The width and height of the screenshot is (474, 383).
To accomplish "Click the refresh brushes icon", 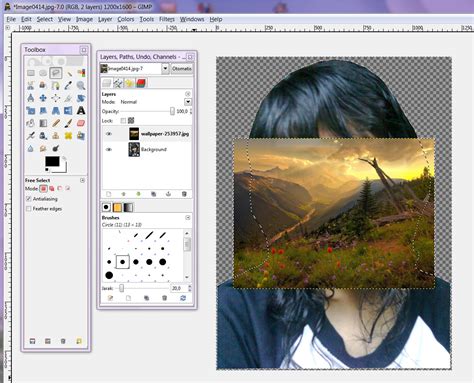I will pos(183,298).
